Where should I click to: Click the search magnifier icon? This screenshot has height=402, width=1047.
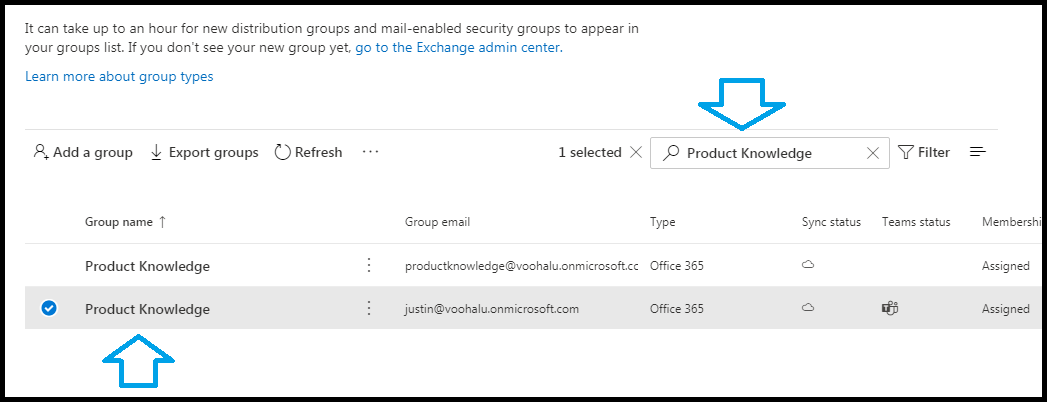click(670, 153)
